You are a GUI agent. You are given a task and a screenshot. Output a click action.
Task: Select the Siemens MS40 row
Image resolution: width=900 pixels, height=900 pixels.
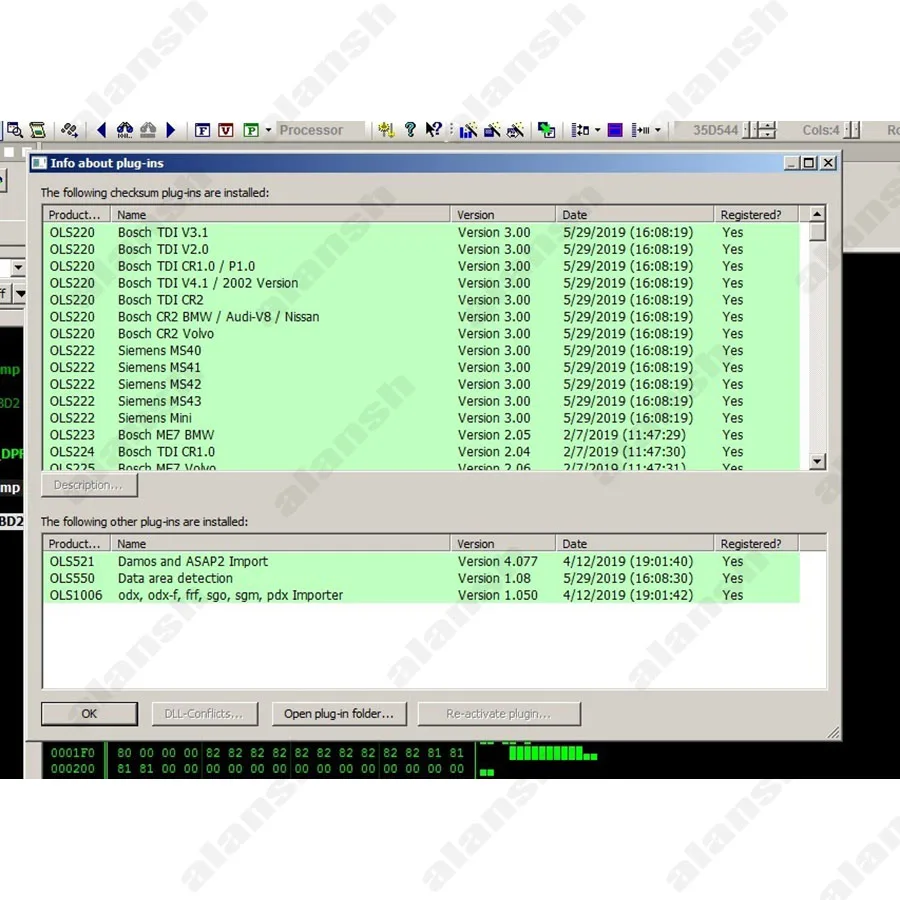click(x=421, y=351)
